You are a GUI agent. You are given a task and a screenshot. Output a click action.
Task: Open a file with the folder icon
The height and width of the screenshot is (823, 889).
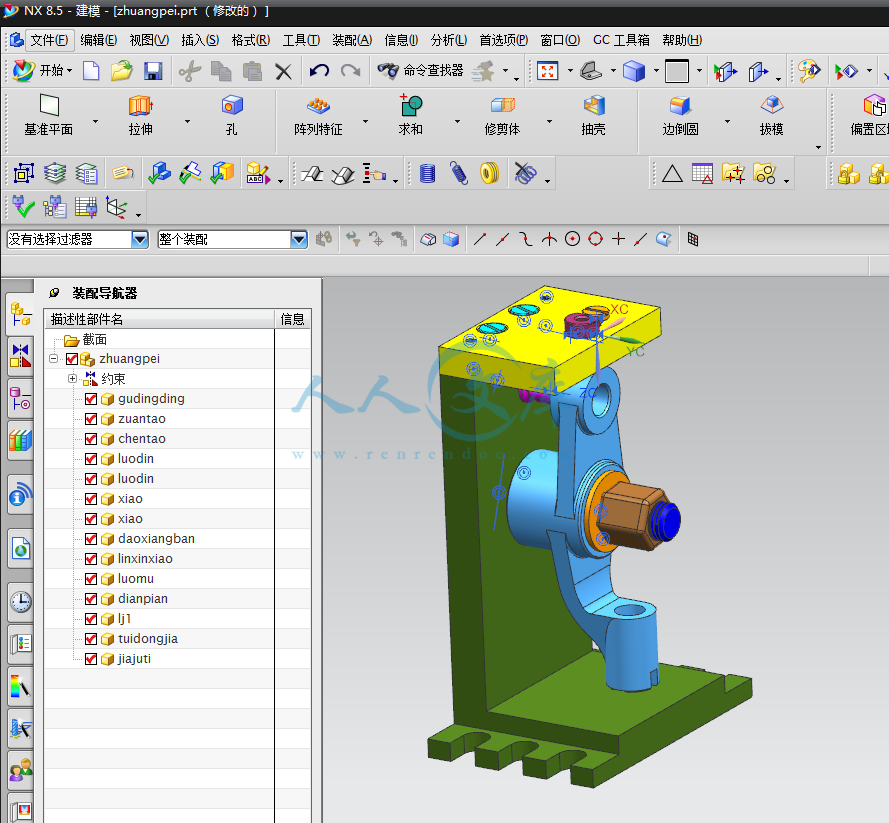click(121, 71)
